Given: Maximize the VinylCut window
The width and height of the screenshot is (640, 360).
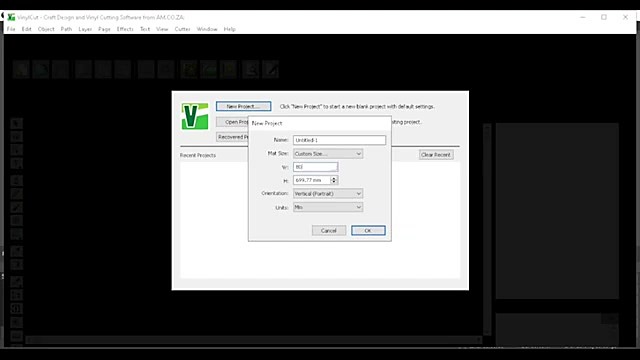Looking at the screenshot, I should (604, 17).
